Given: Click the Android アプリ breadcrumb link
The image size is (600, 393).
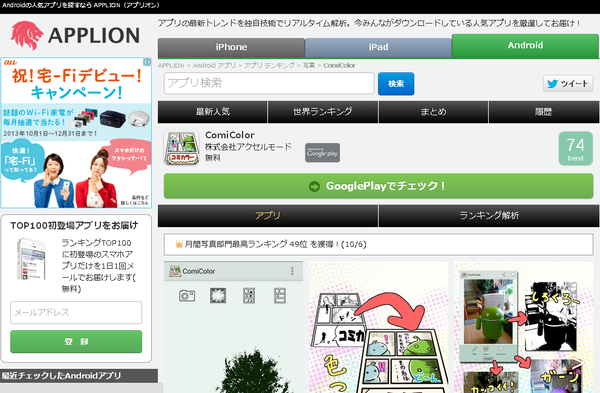Looking at the screenshot, I should (x=214, y=65).
